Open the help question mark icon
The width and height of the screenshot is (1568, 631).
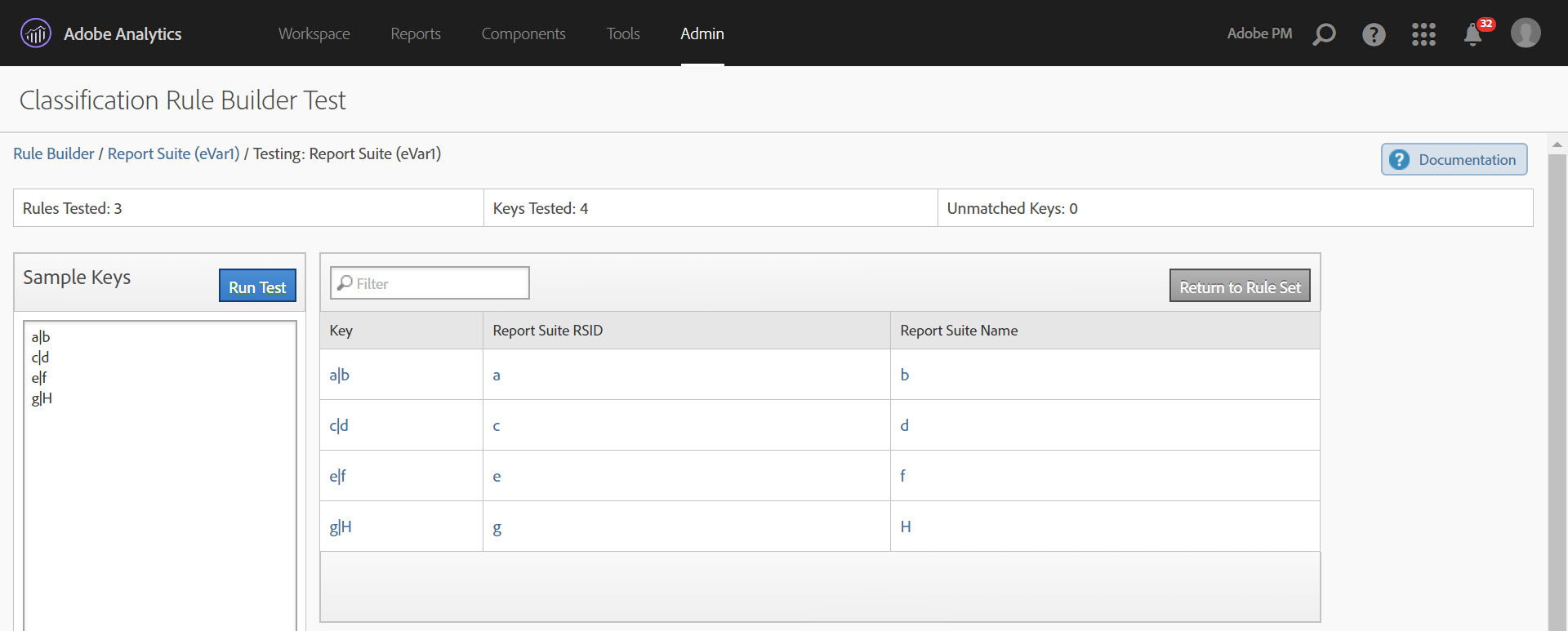(x=1374, y=34)
